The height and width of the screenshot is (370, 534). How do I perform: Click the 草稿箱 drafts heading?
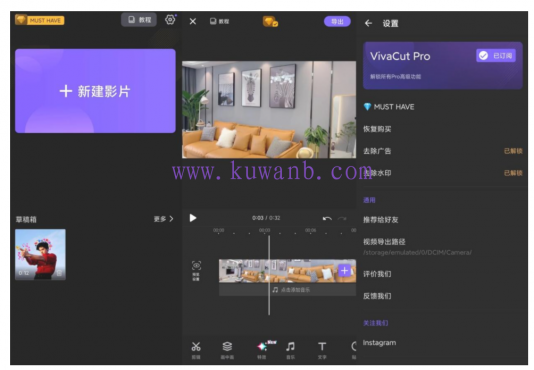(26, 219)
